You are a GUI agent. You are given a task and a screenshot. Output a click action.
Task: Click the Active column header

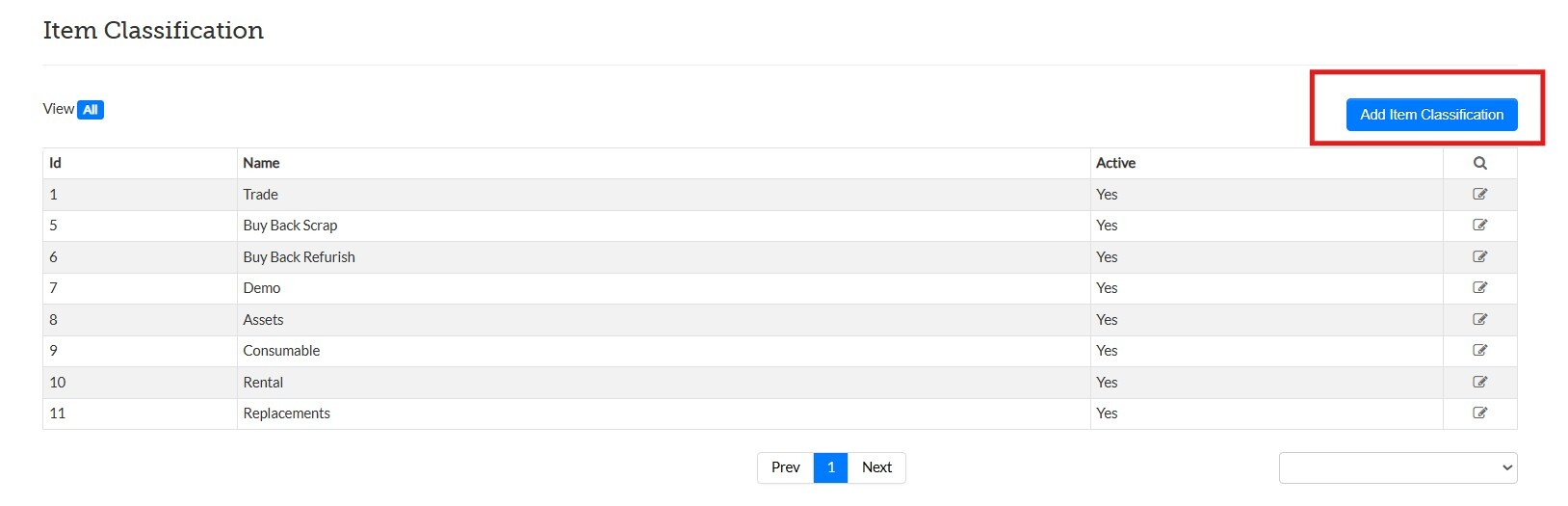click(1115, 163)
